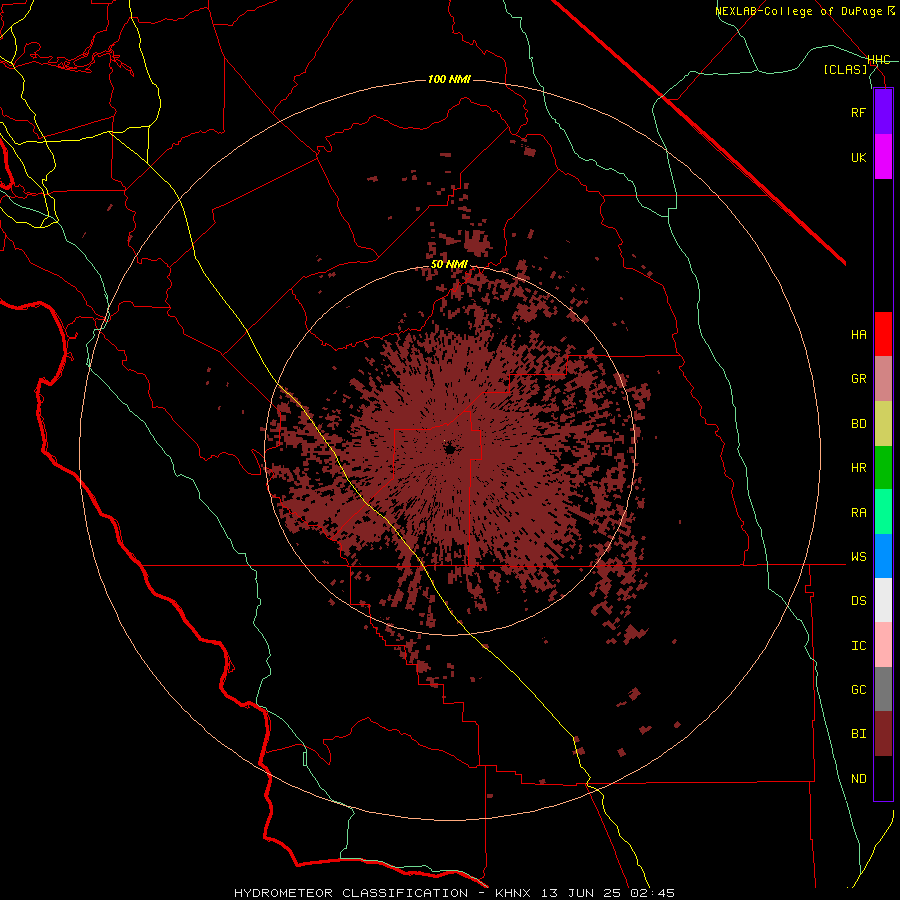Click the RF legend label
Image resolution: width=900 pixels, height=900 pixels.
[x=858, y=112]
